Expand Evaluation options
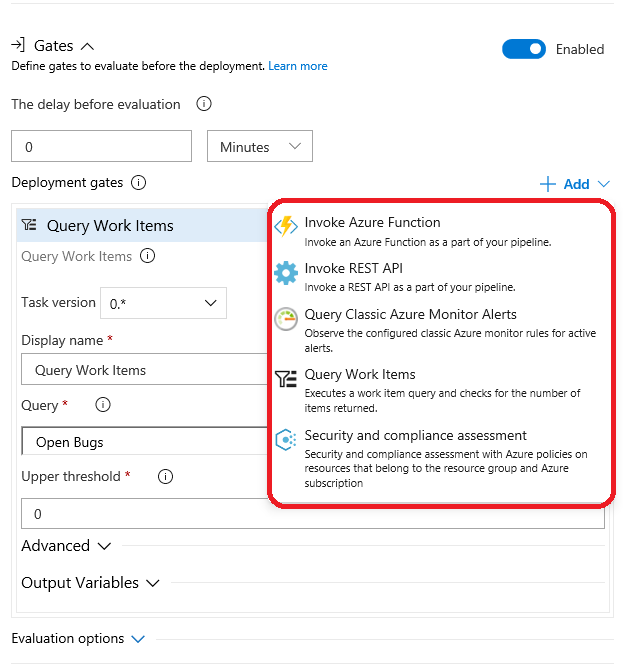Image resolution: width=639 pixels, height=667 pixels. (78, 638)
